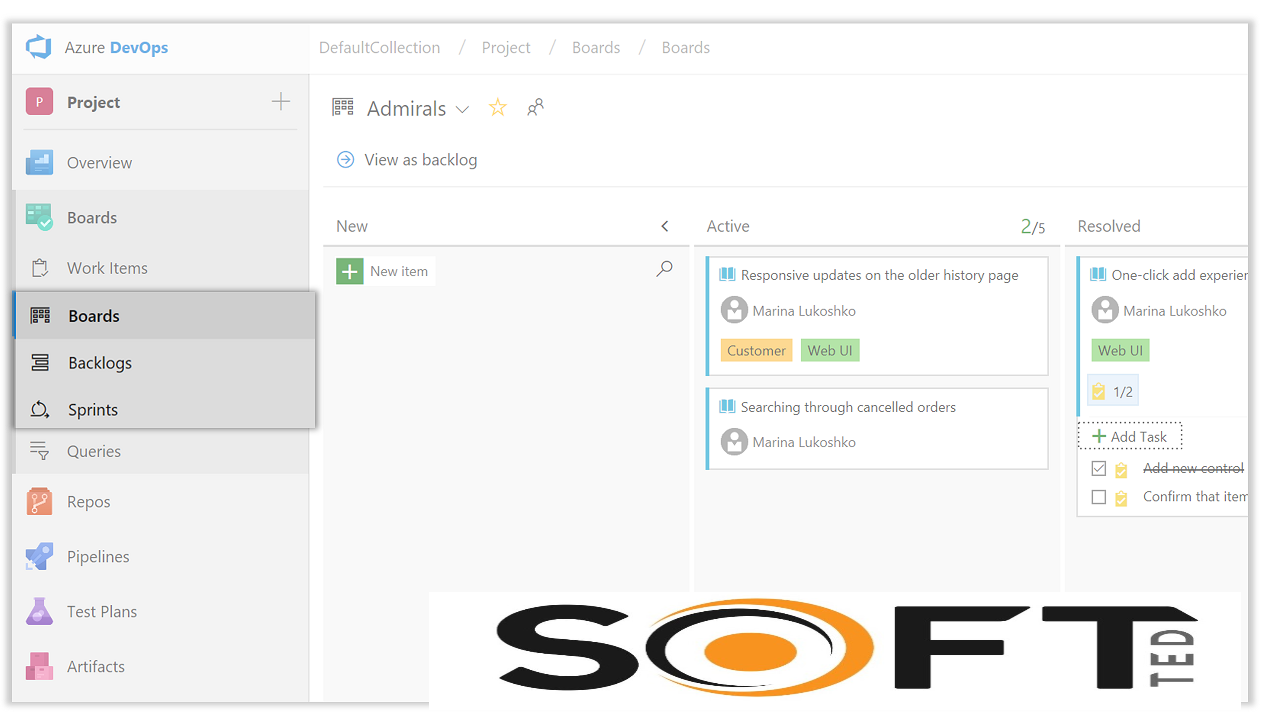
Task: Click the Active column header
Action: pos(728,226)
